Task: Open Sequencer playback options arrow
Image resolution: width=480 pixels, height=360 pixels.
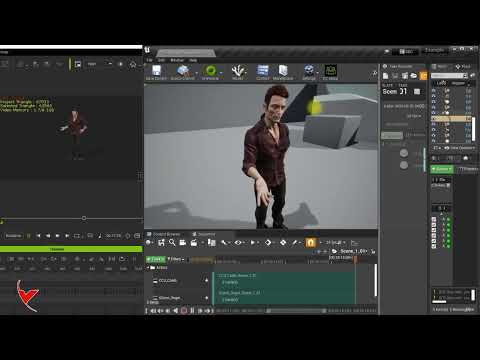Action: click(253, 242)
